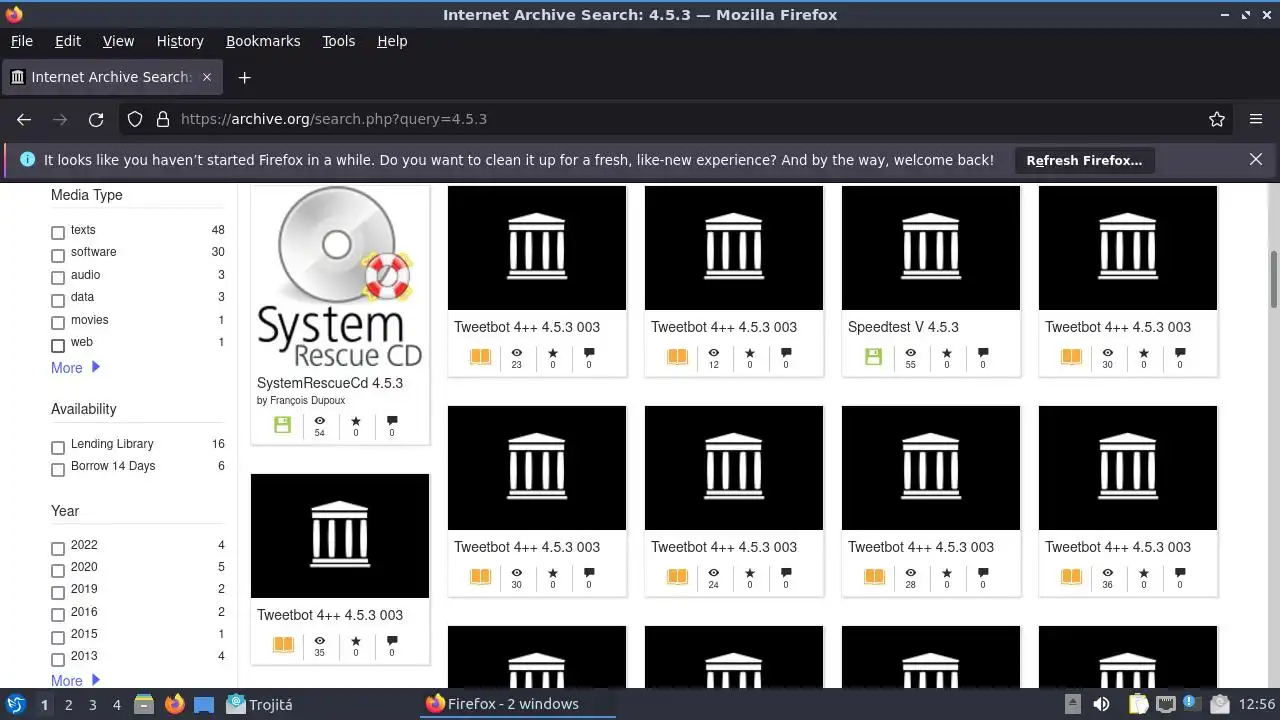The height and width of the screenshot is (720, 1280).
Task: Click the archive.org URL address field
Action: click(688, 119)
